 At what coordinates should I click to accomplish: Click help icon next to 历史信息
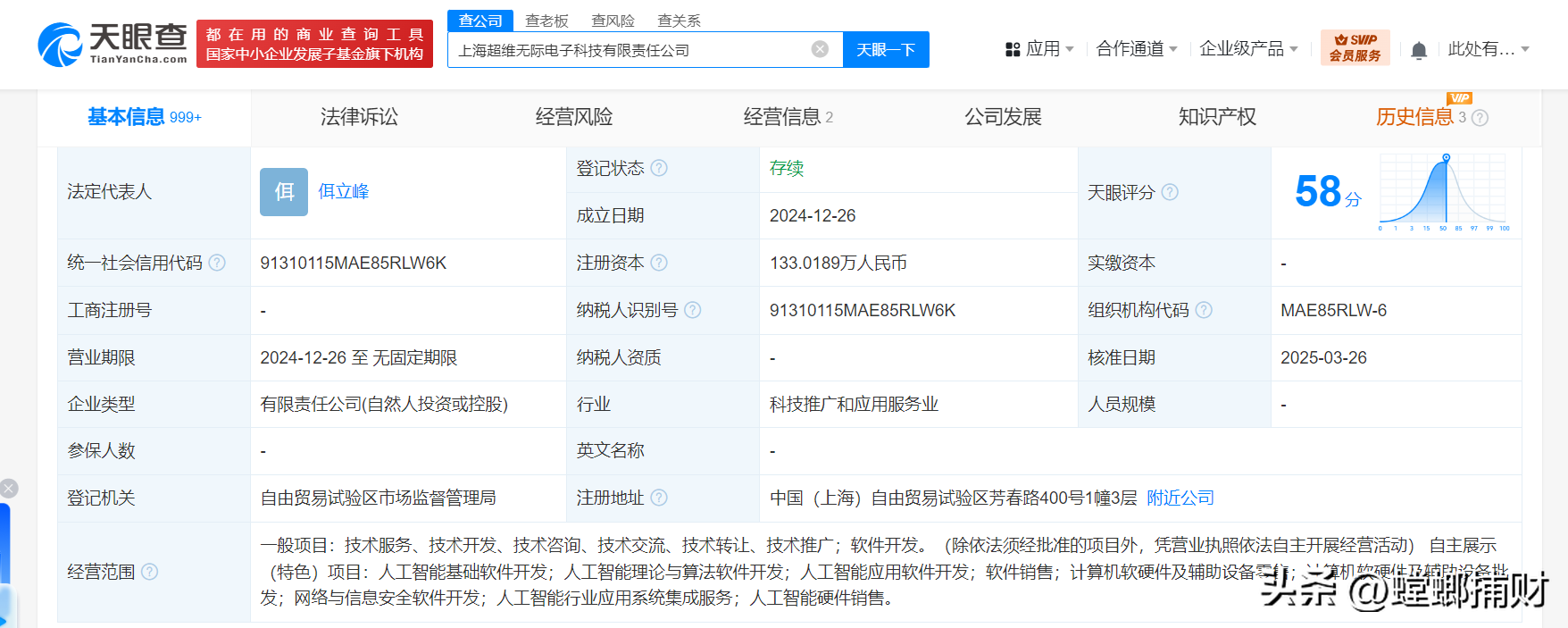coord(1480,118)
